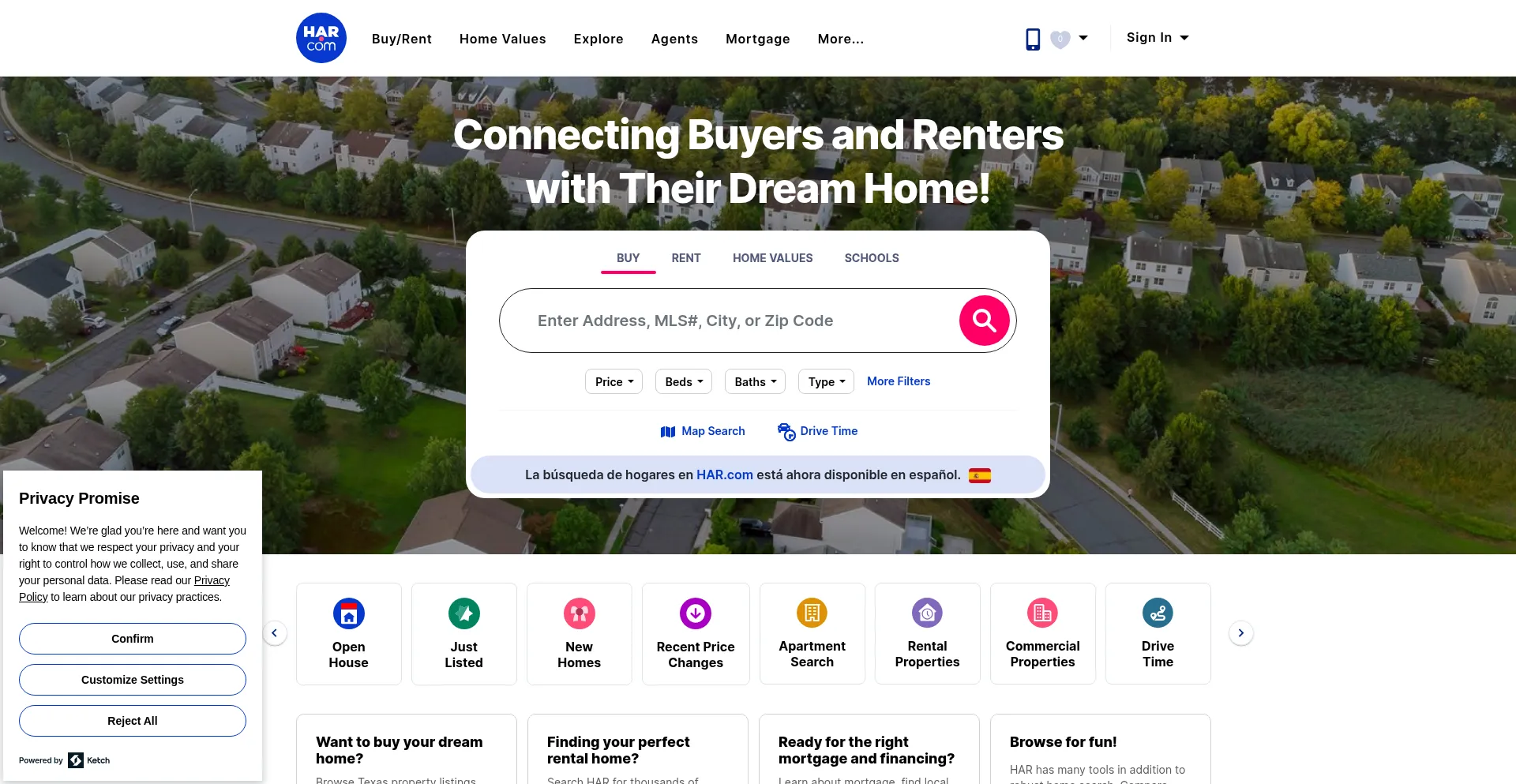Open the mobile app phone icon
Image resolution: width=1516 pixels, height=784 pixels.
1032,39
